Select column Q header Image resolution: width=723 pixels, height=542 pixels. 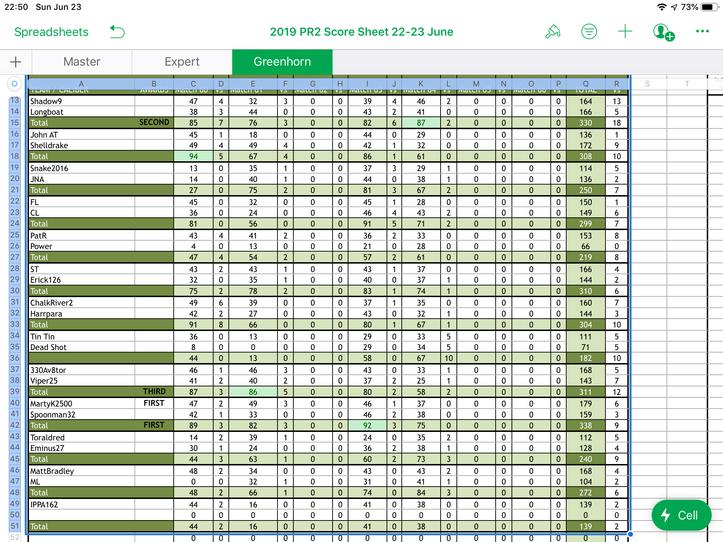(x=585, y=84)
